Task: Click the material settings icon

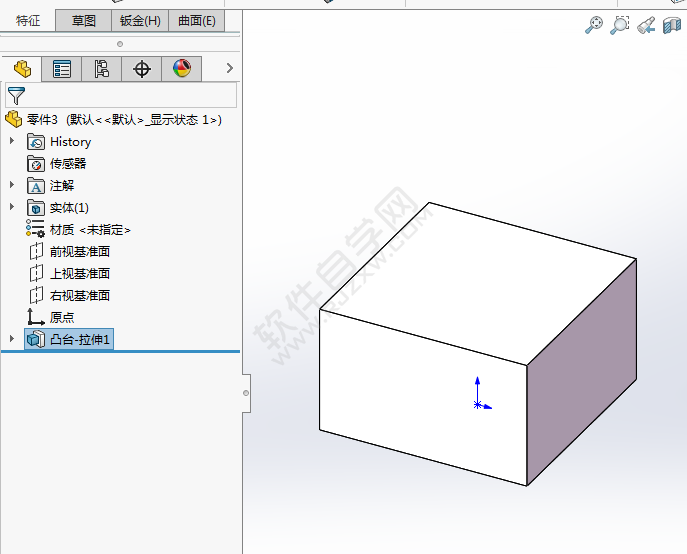Action: click(x=35, y=228)
